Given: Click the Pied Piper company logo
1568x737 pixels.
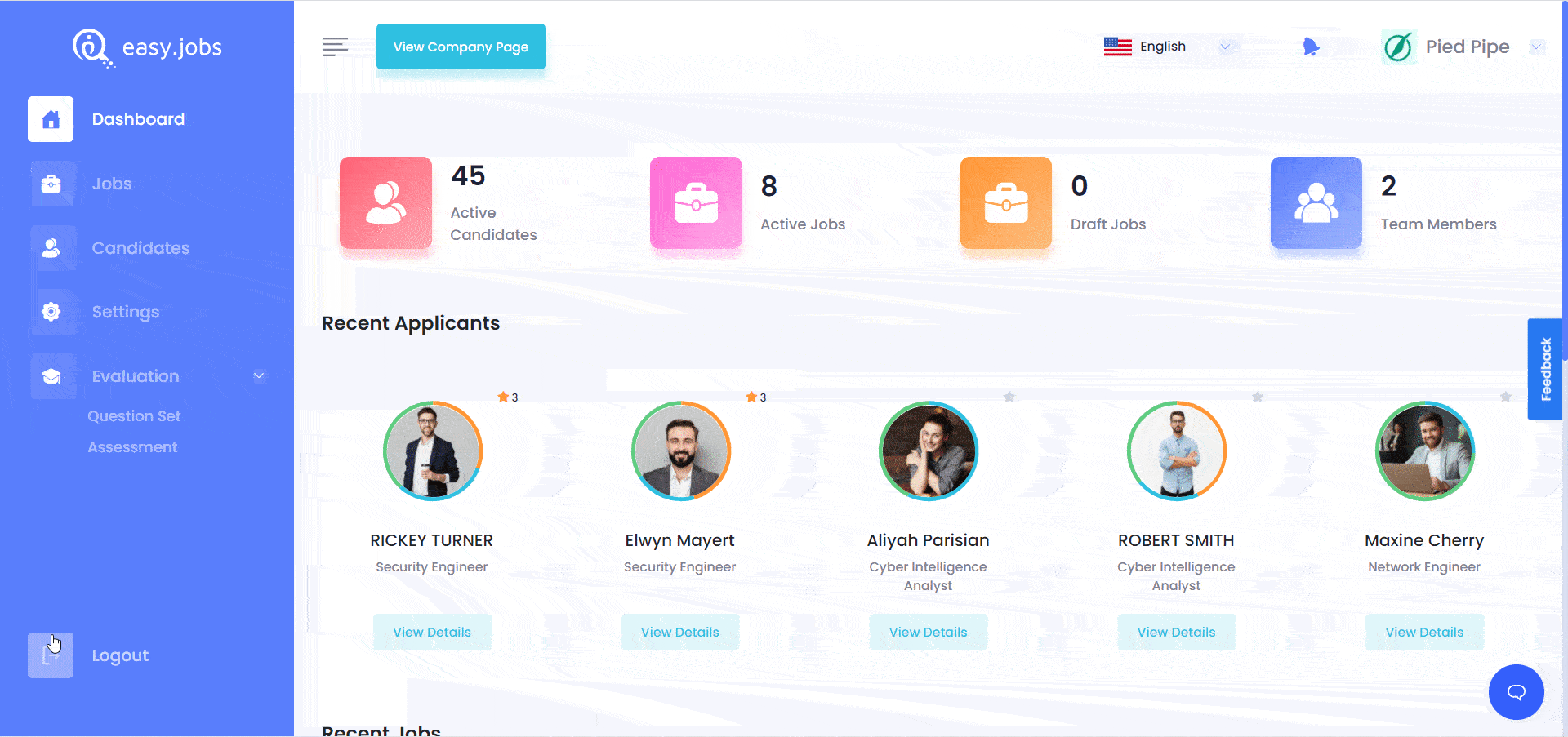Looking at the screenshot, I should click(x=1398, y=47).
